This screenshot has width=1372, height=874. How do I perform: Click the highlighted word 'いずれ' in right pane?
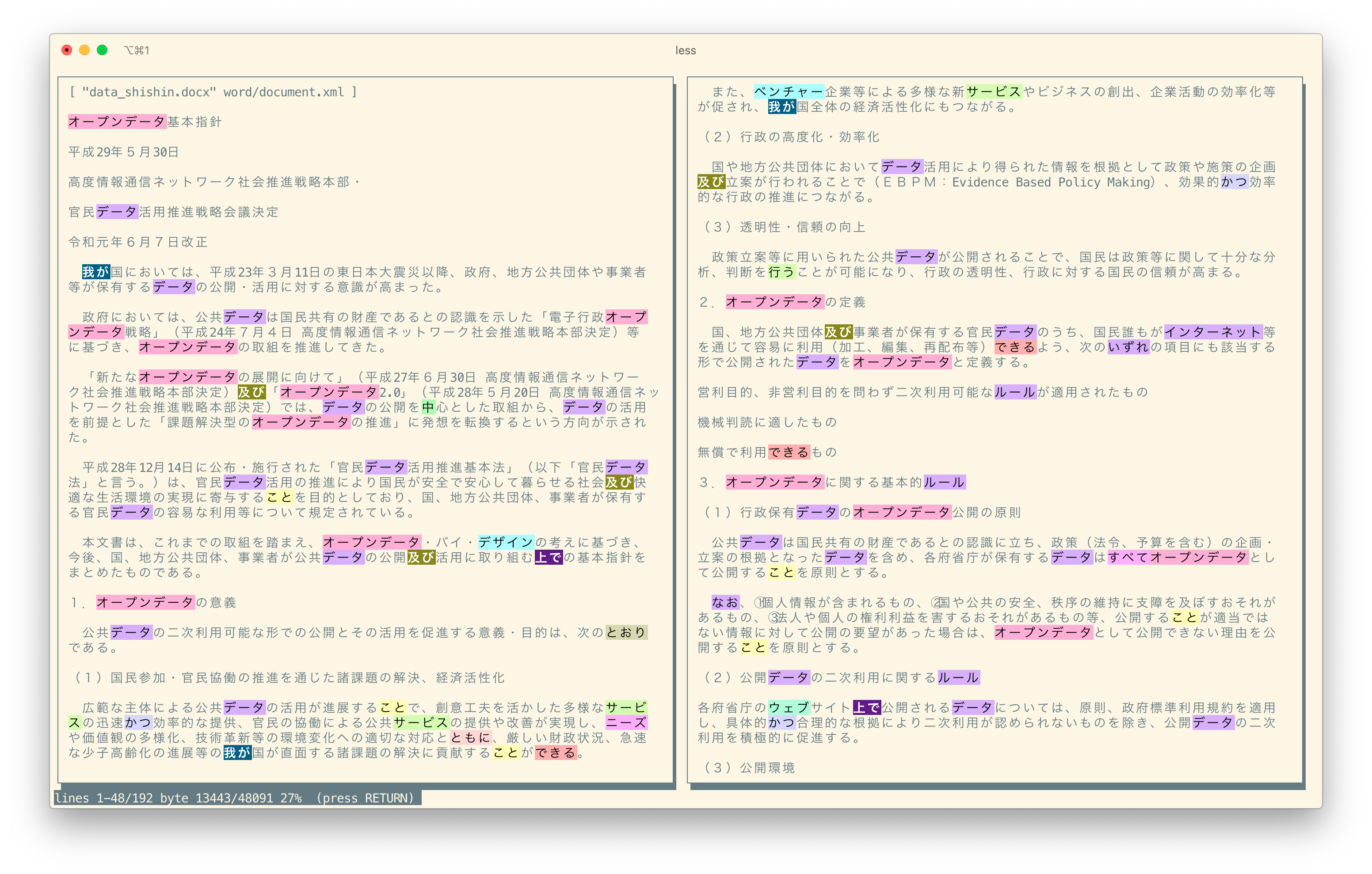pyautogui.click(x=1128, y=347)
